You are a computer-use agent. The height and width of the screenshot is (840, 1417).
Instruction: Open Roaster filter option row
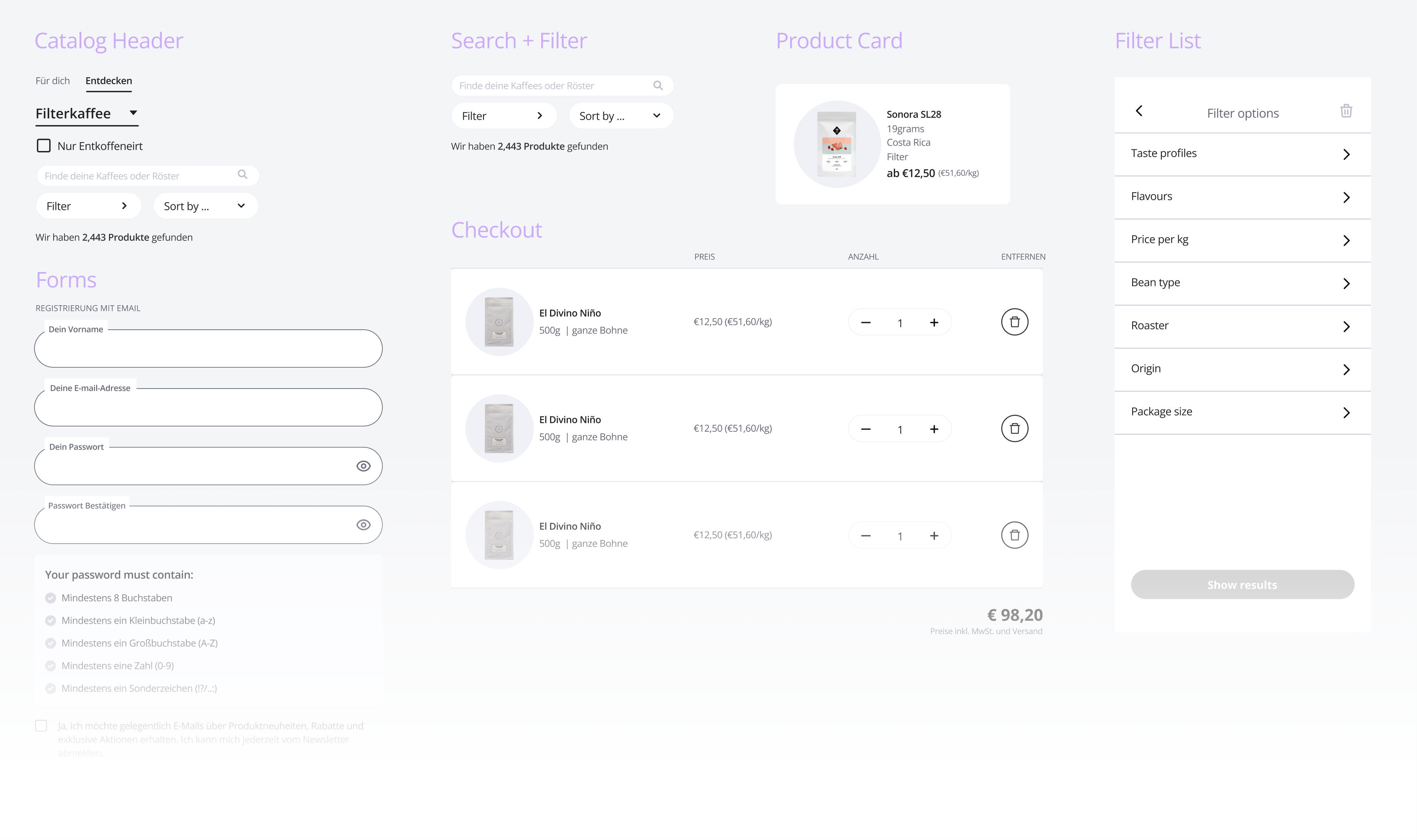pyautogui.click(x=1242, y=326)
